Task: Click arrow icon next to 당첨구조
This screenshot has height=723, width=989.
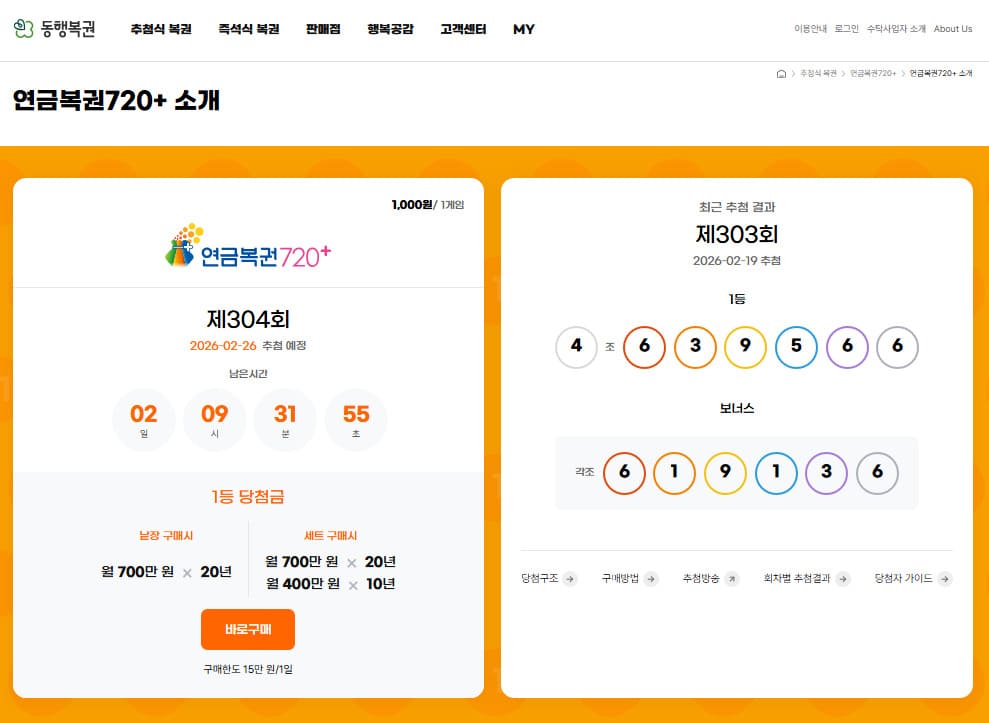Action: pyautogui.click(x=570, y=578)
